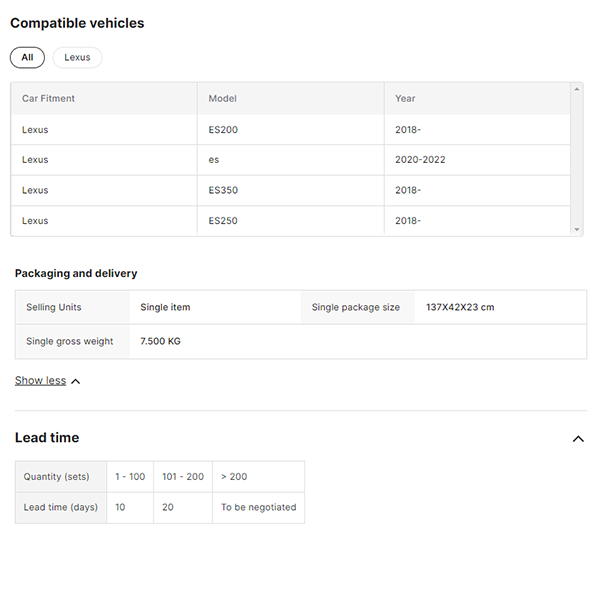Select the ES250 model cell
This screenshot has height=600, width=600.
pyautogui.click(x=223, y=220)
